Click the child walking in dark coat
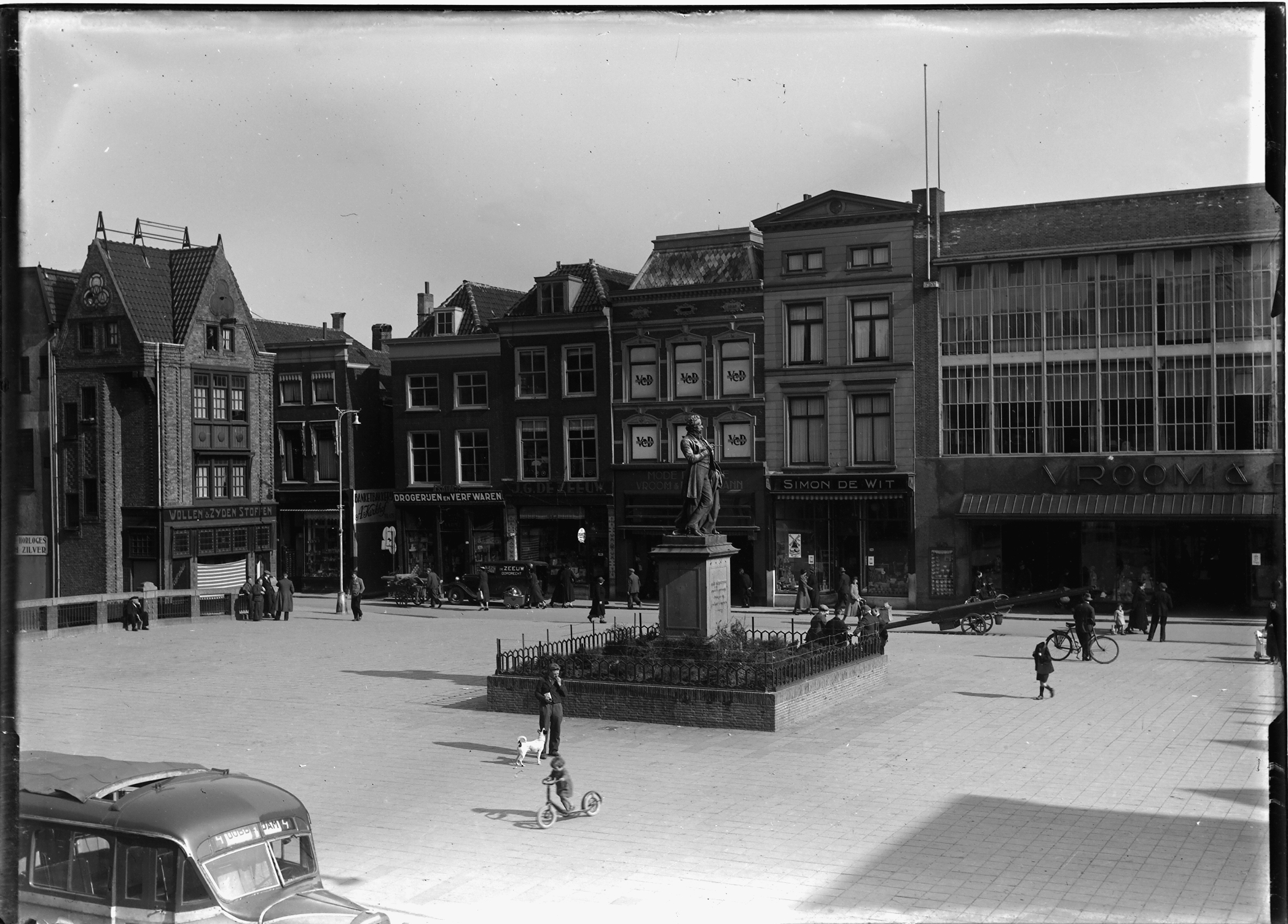 tap(1042, 668)
